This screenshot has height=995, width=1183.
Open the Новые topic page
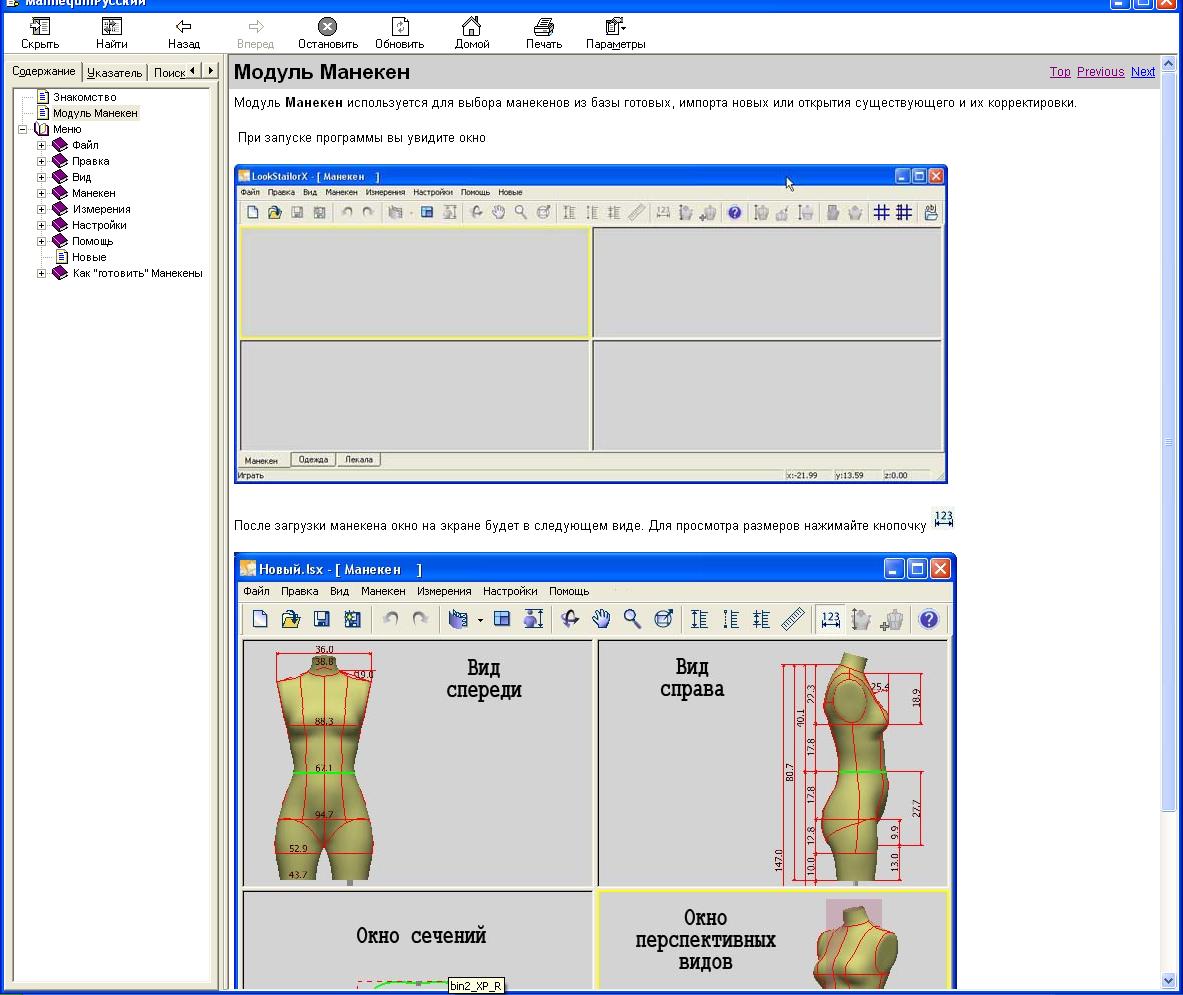click(x=89, y=257)
